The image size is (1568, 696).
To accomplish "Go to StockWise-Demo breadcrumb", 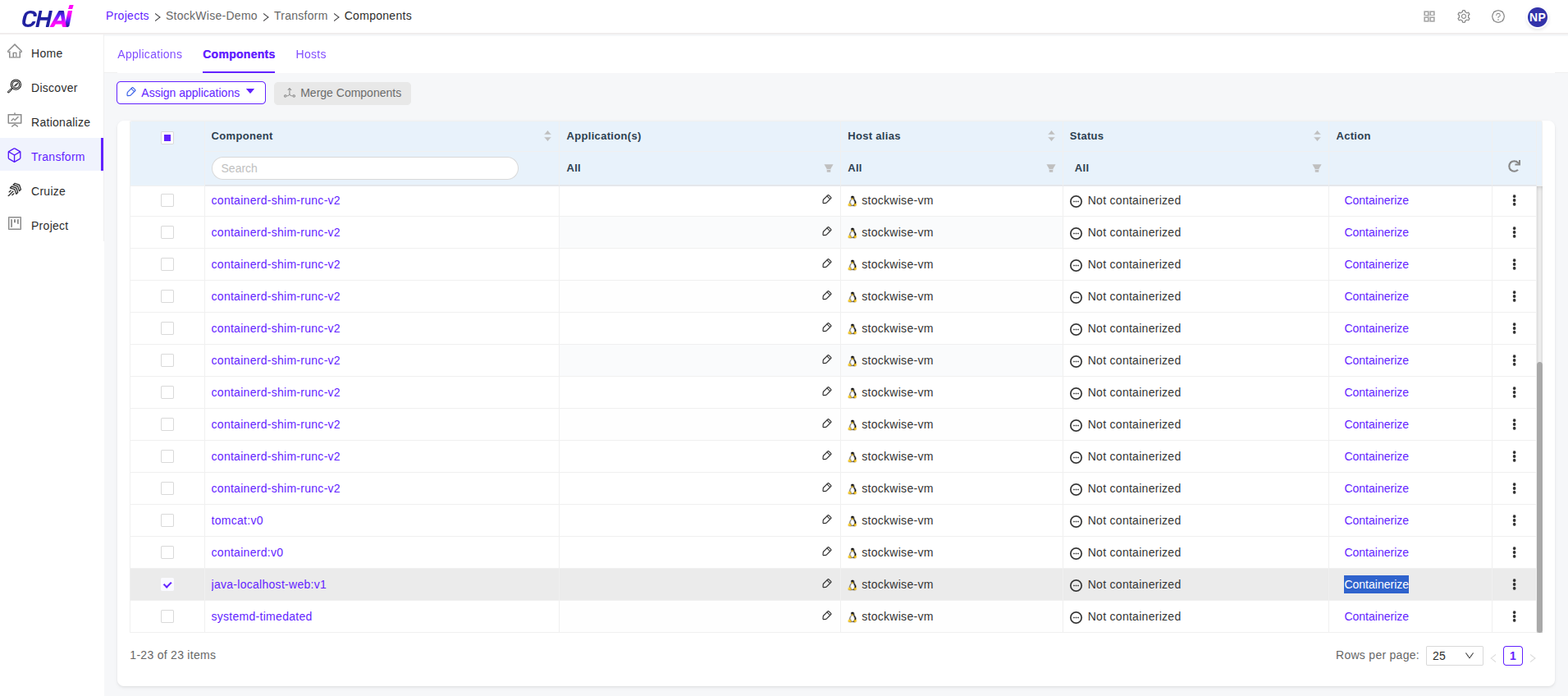I will pos(212,16).
